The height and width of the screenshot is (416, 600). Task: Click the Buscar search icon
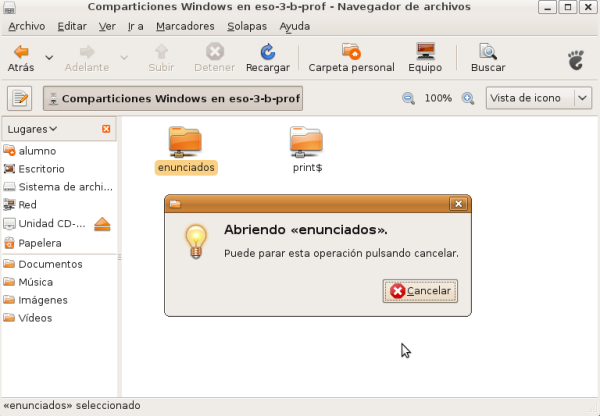(488, 51)
